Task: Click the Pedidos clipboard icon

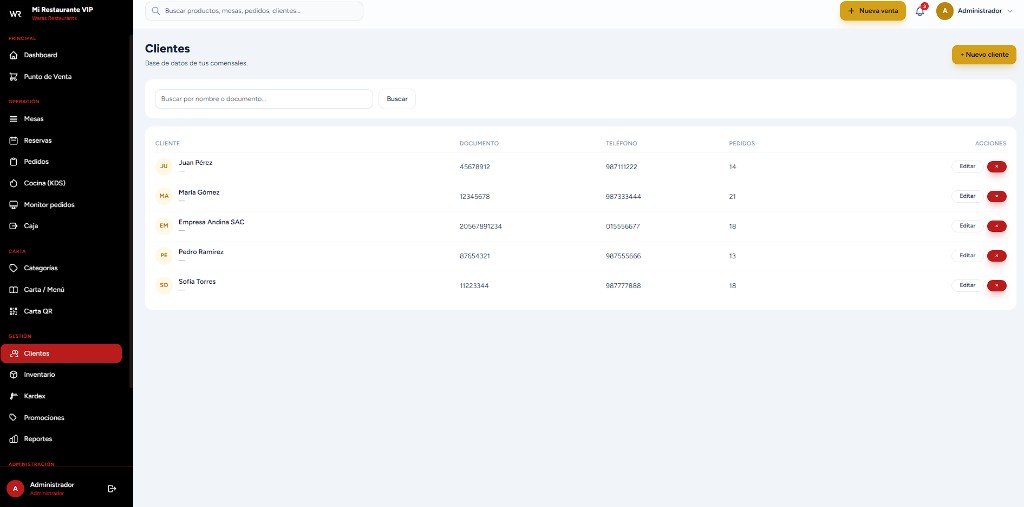Action: click(x=13, y=162)
